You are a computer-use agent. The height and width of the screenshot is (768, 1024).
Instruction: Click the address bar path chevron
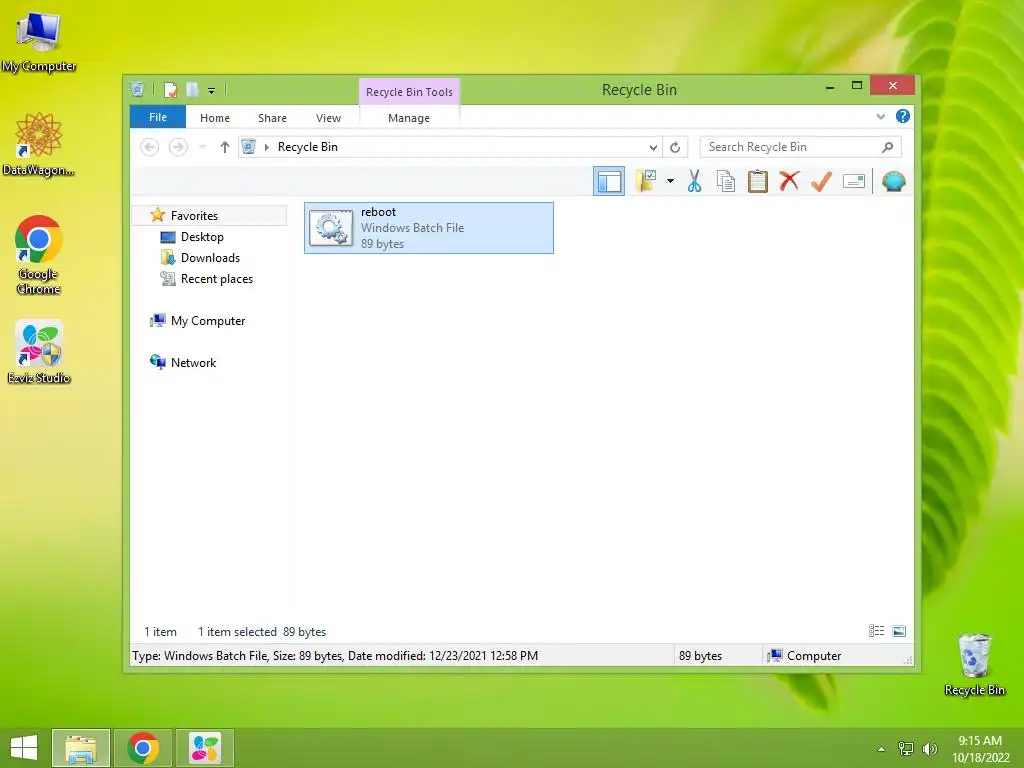click(x=266, y=148)
